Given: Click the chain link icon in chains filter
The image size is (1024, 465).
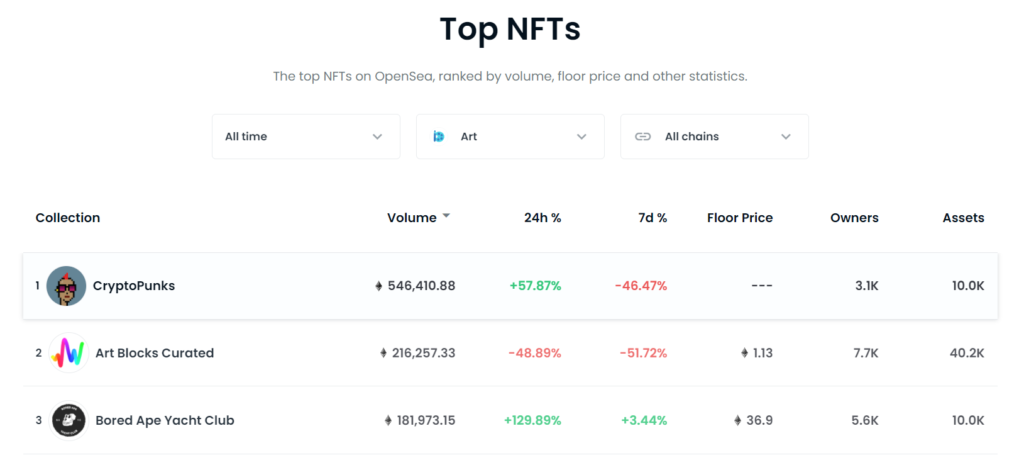Looking at the screenshot, I should (643, 136).
